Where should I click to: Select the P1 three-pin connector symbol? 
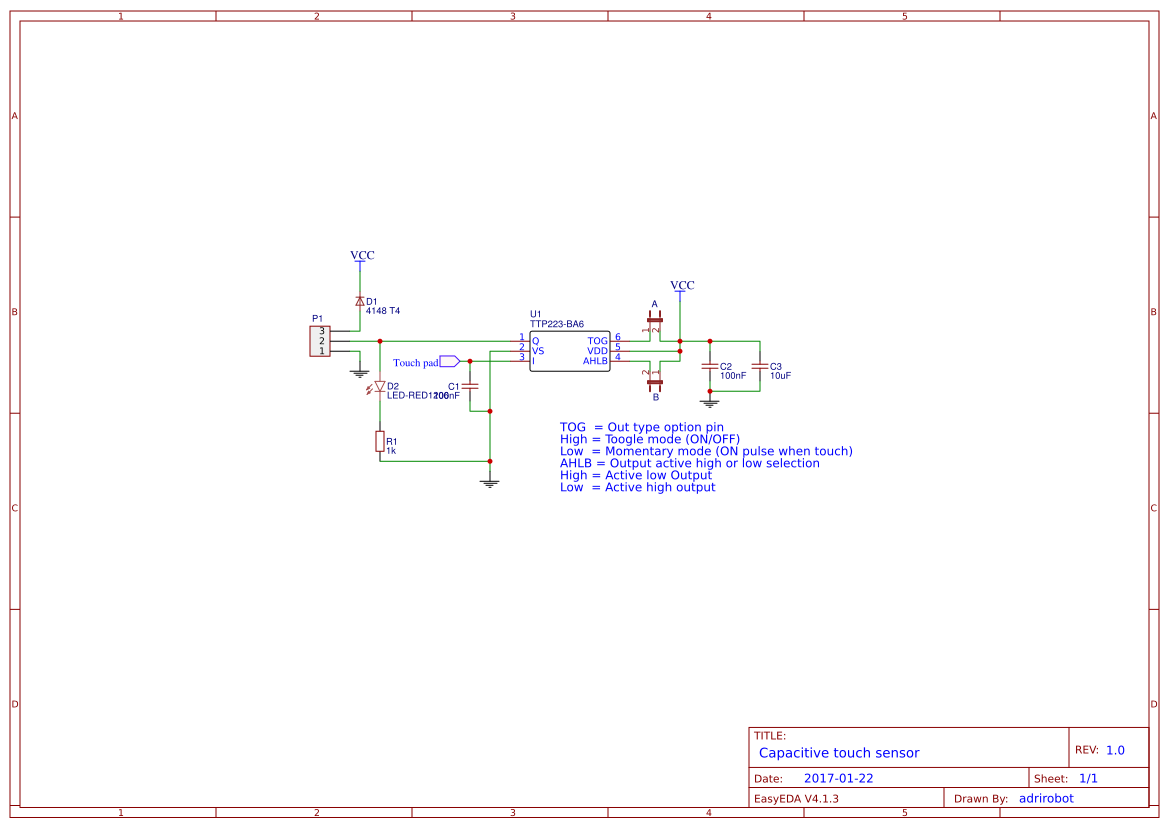[317, 340]
